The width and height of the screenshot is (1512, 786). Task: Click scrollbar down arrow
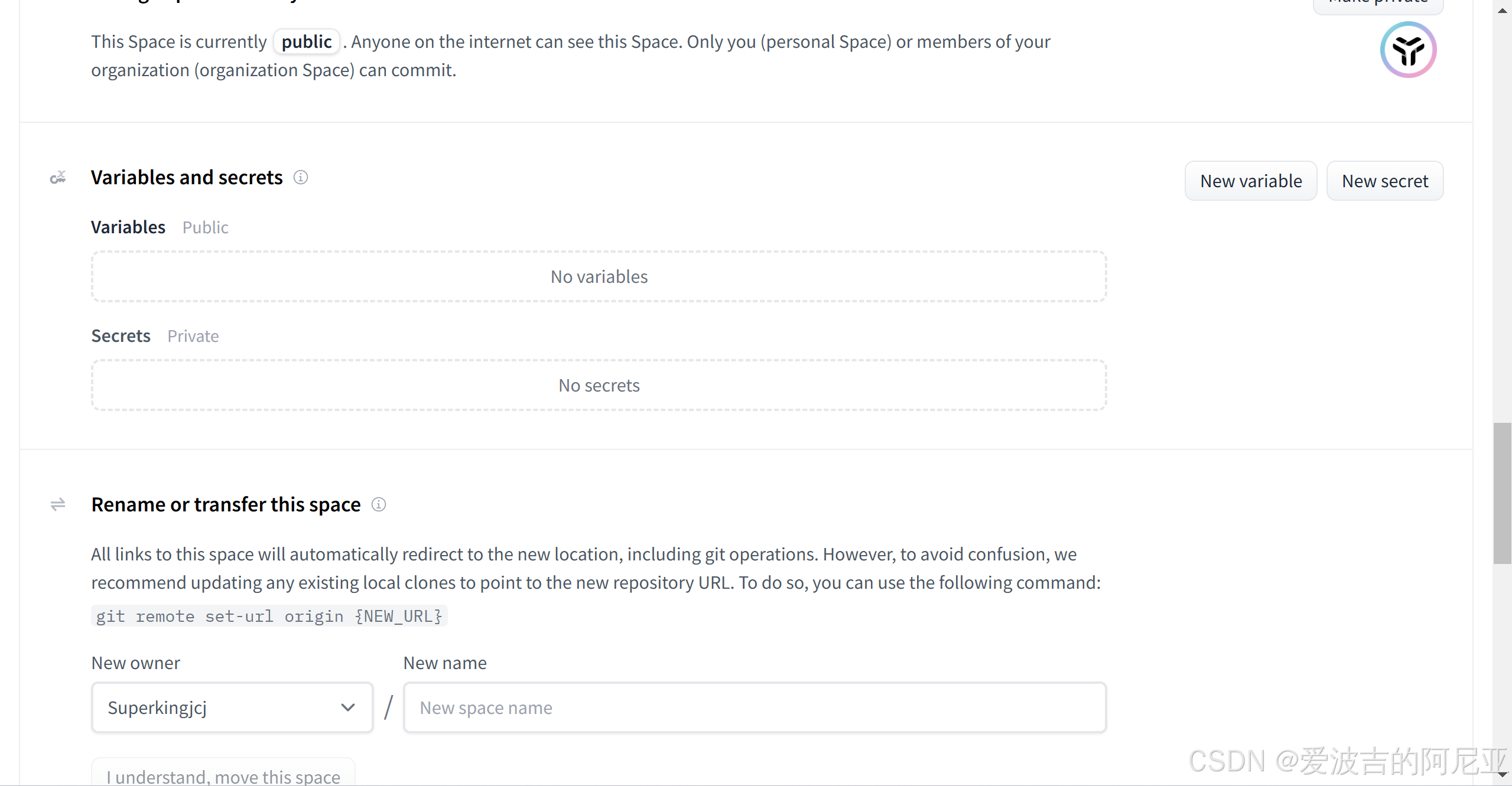point(1503,775)
